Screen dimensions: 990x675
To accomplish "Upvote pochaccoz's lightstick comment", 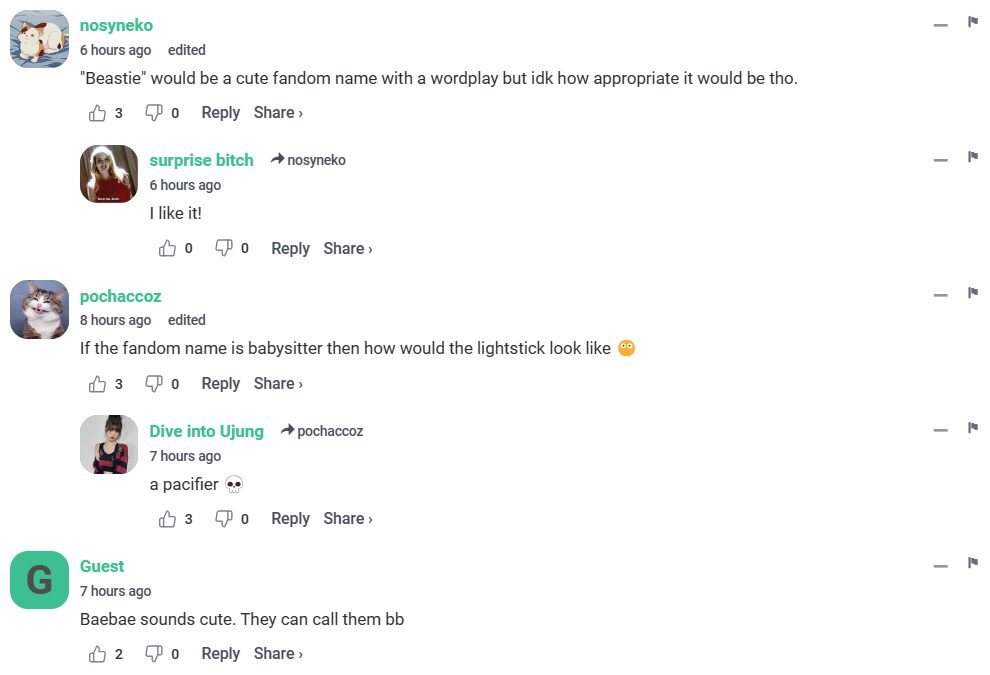I will coord(98,384).
